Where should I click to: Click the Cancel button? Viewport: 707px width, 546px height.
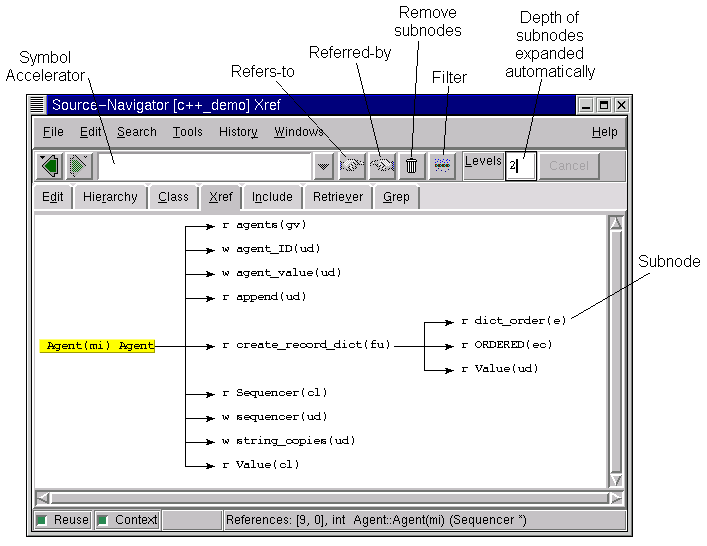click(569, 166)
